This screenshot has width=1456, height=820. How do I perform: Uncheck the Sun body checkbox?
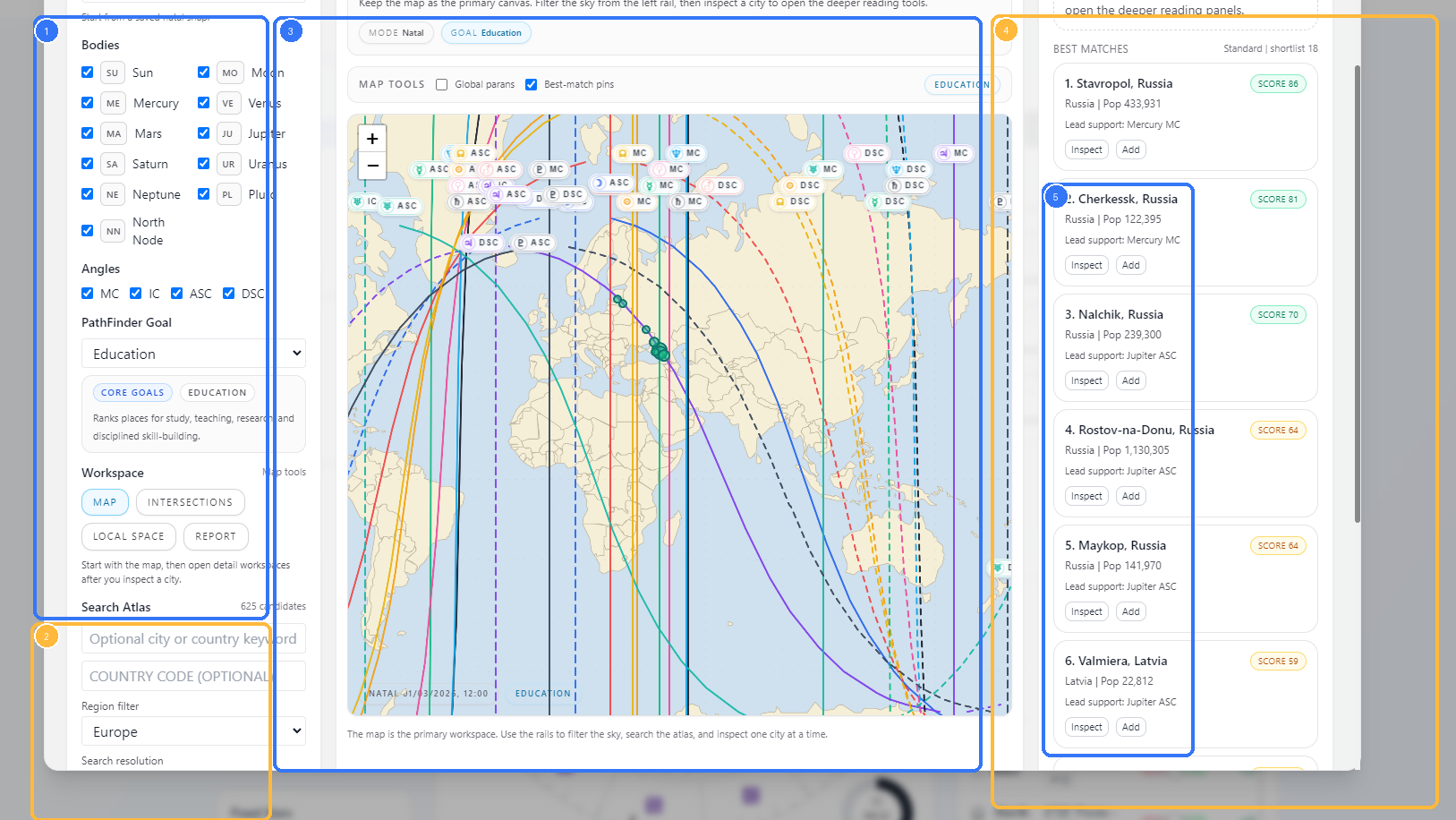[x=87, y=73]
